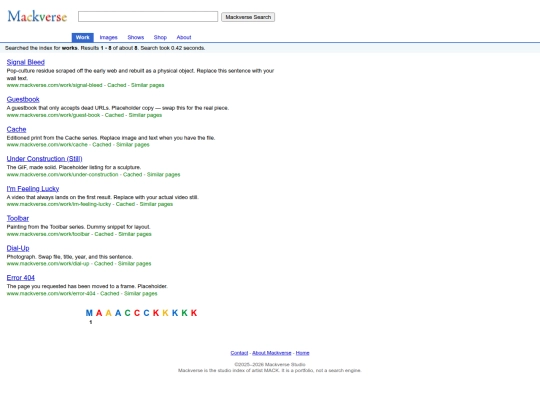Show Similar pages for Dial-Up
The image size is (540, 405).
(x=134, y=264)
